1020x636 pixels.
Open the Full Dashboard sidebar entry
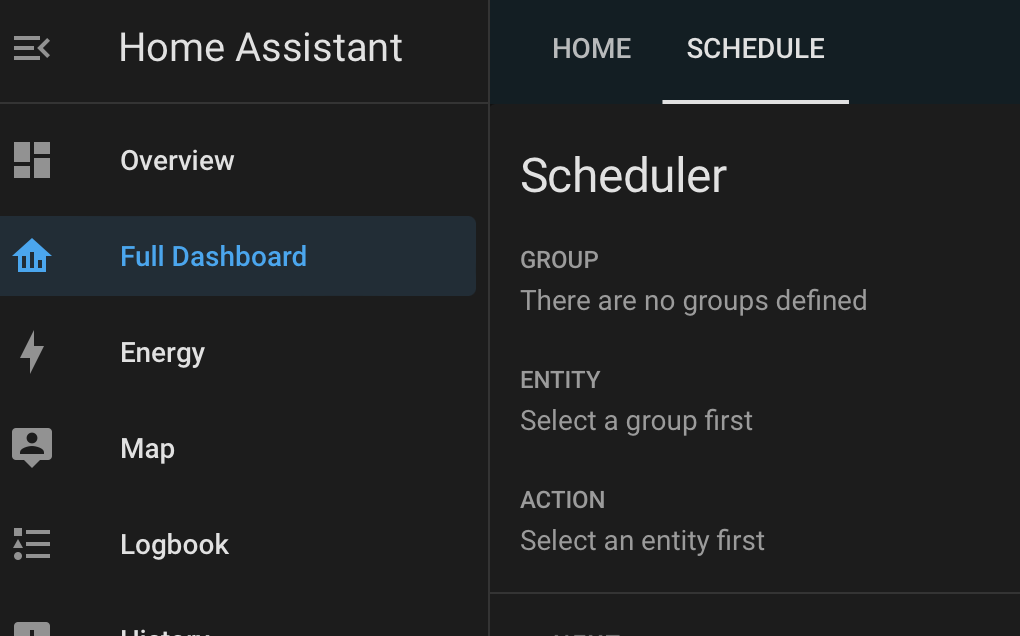(x=213, y=256)
